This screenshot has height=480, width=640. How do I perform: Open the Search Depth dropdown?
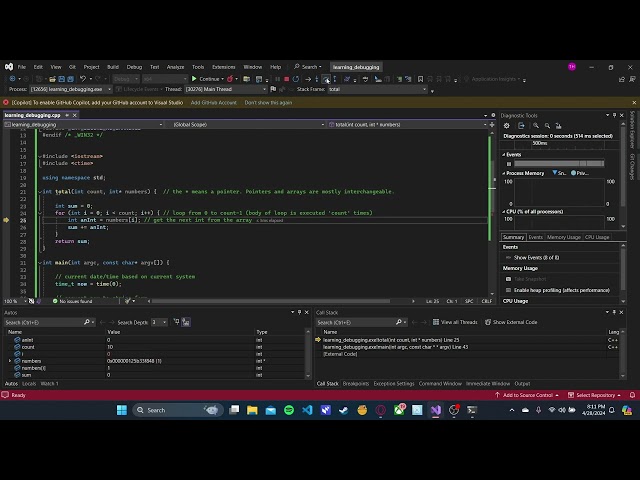click(159, 322)
